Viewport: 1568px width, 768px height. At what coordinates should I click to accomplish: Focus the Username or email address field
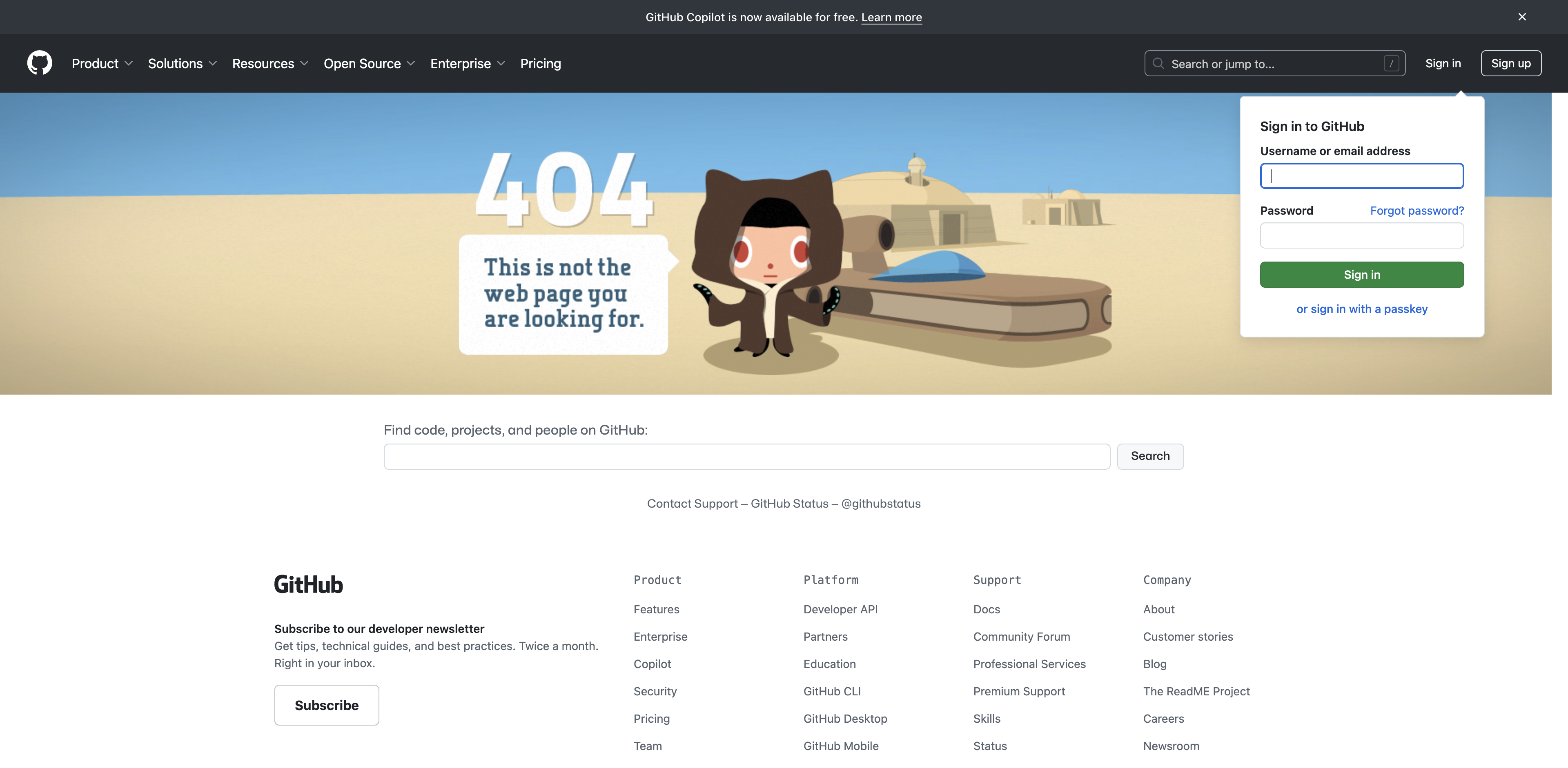pos(1362,176)
